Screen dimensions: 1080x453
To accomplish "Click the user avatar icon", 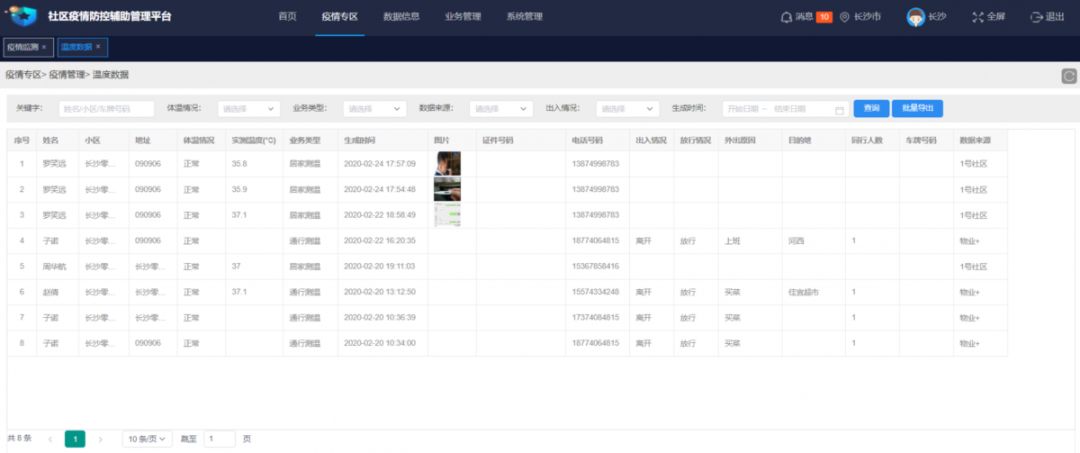I will (x=915, y=17).
